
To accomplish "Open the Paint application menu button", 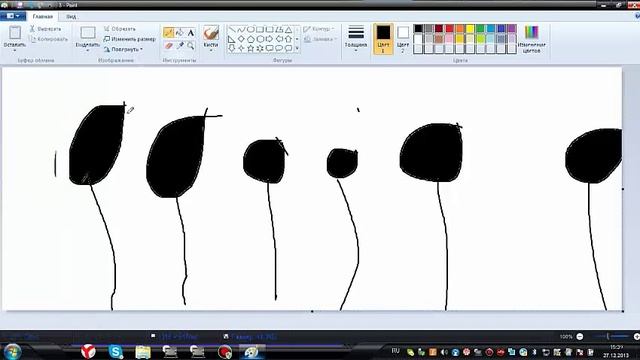I will [x=13, y=16].
